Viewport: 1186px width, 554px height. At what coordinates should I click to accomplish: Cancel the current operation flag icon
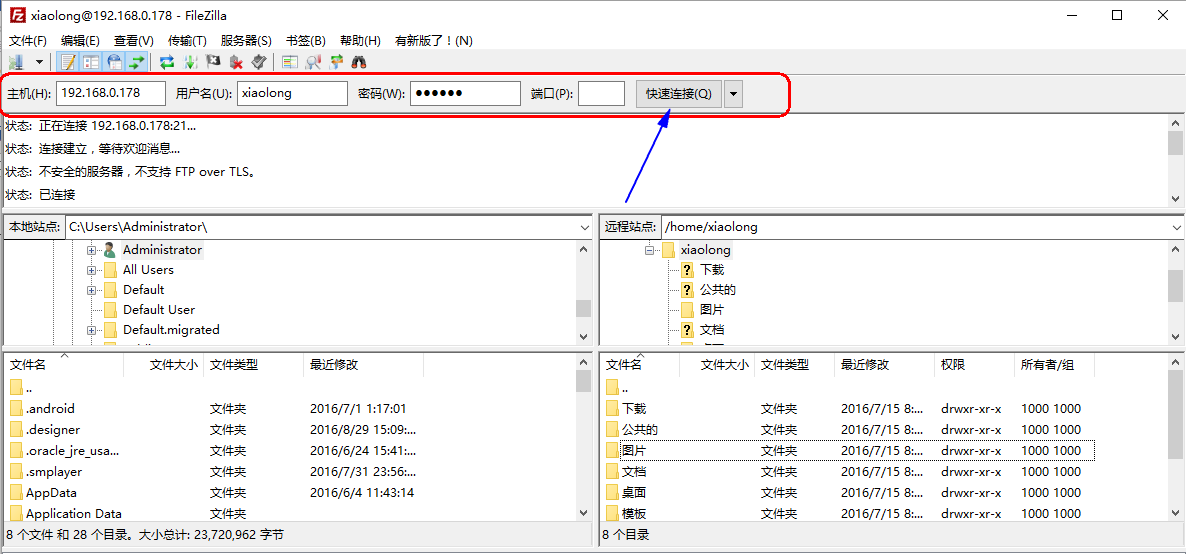point(213,62)
